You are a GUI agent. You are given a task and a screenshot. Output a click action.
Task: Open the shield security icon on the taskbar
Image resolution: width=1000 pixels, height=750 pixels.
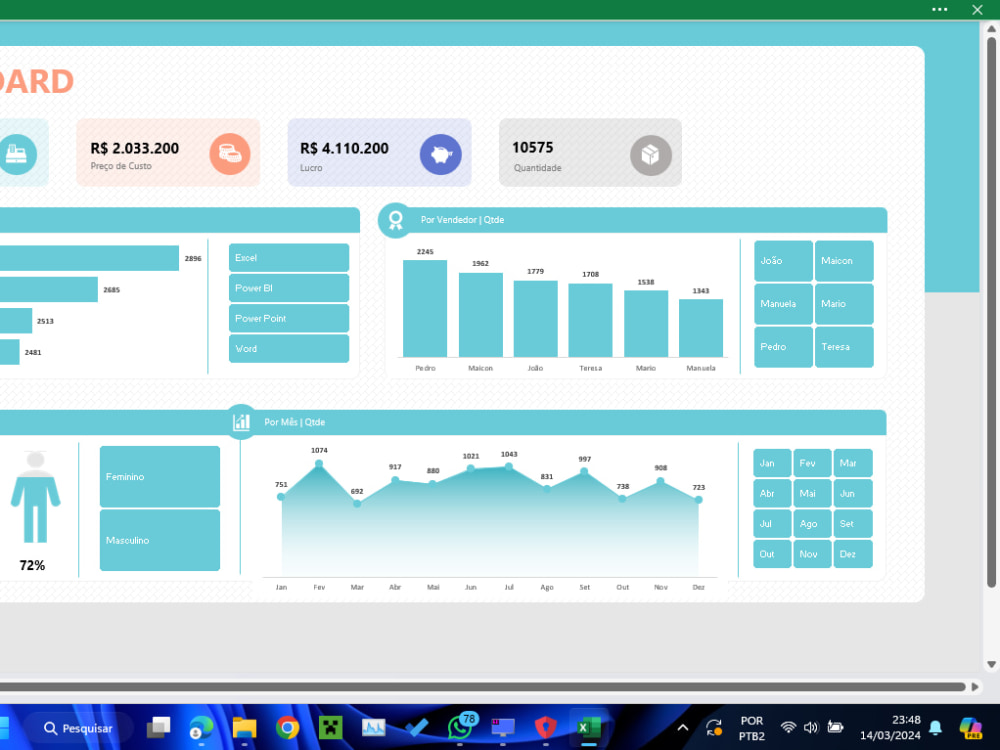(x=545, y=728)
